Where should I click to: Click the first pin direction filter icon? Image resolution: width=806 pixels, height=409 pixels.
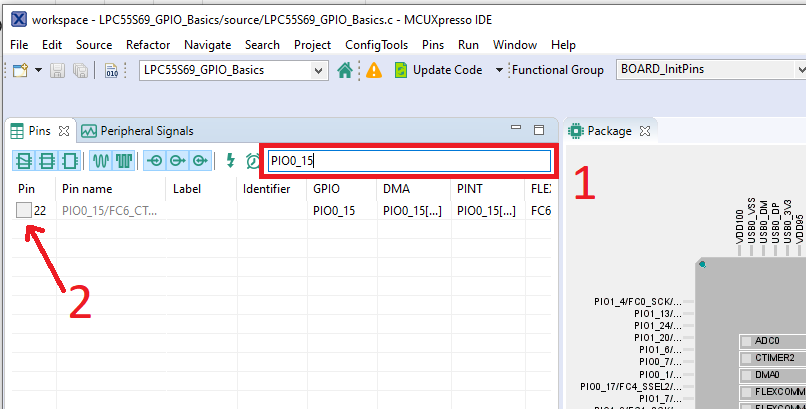pos(155,160)
